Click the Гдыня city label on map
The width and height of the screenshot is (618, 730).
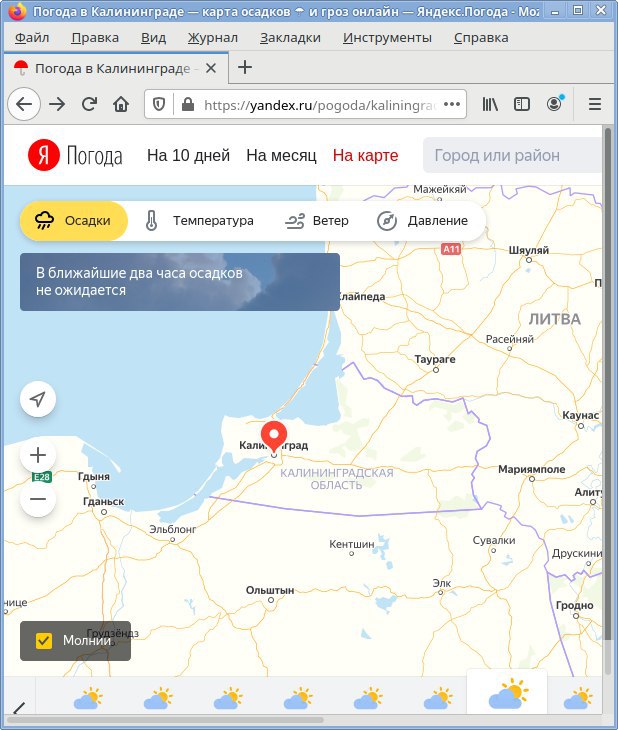[x=94, y=476]
